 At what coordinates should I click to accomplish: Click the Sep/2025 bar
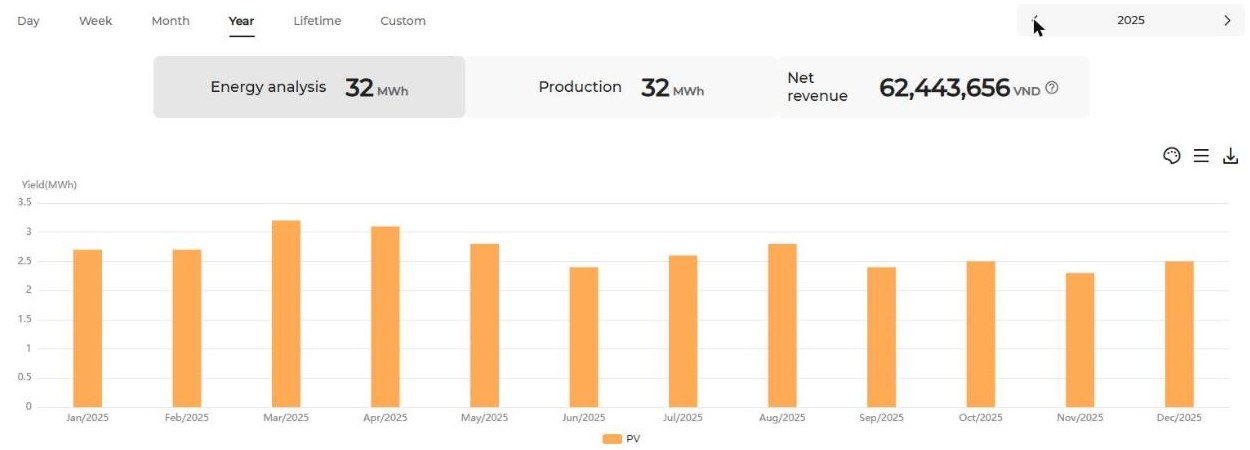[x=882, y=337]
